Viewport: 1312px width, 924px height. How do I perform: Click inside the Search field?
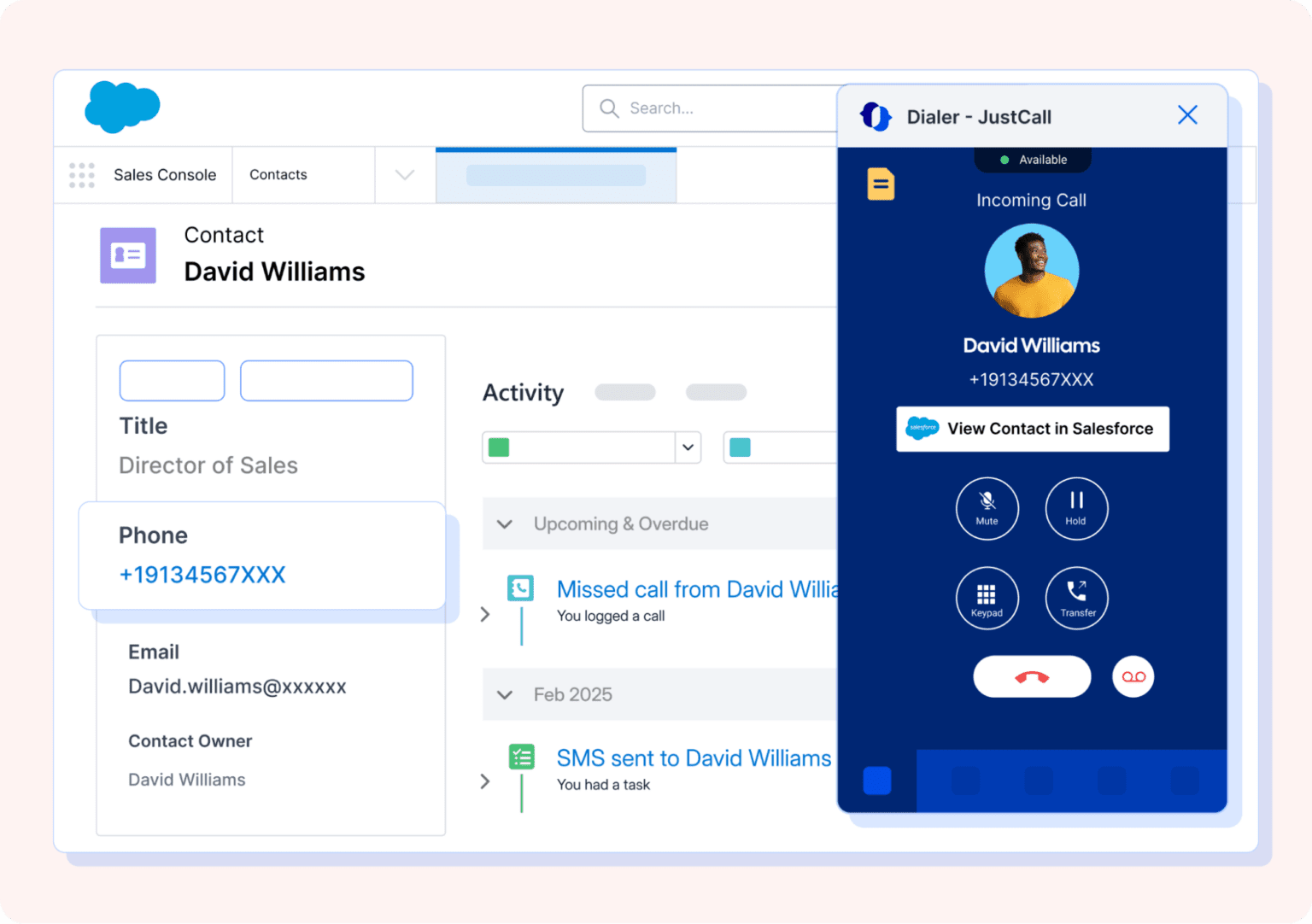pos(709,108)
